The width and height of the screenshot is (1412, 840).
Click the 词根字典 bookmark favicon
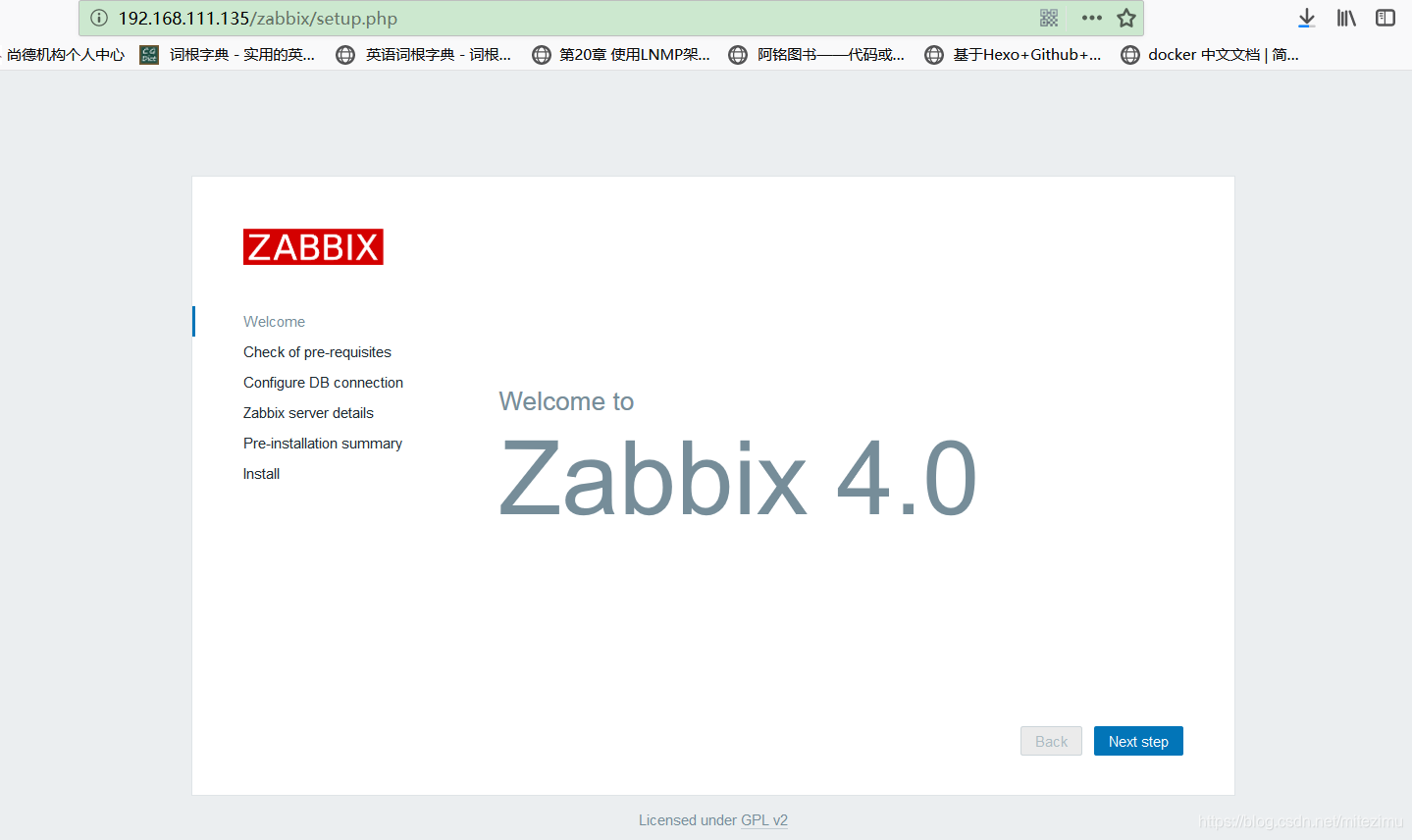point(149,54)
